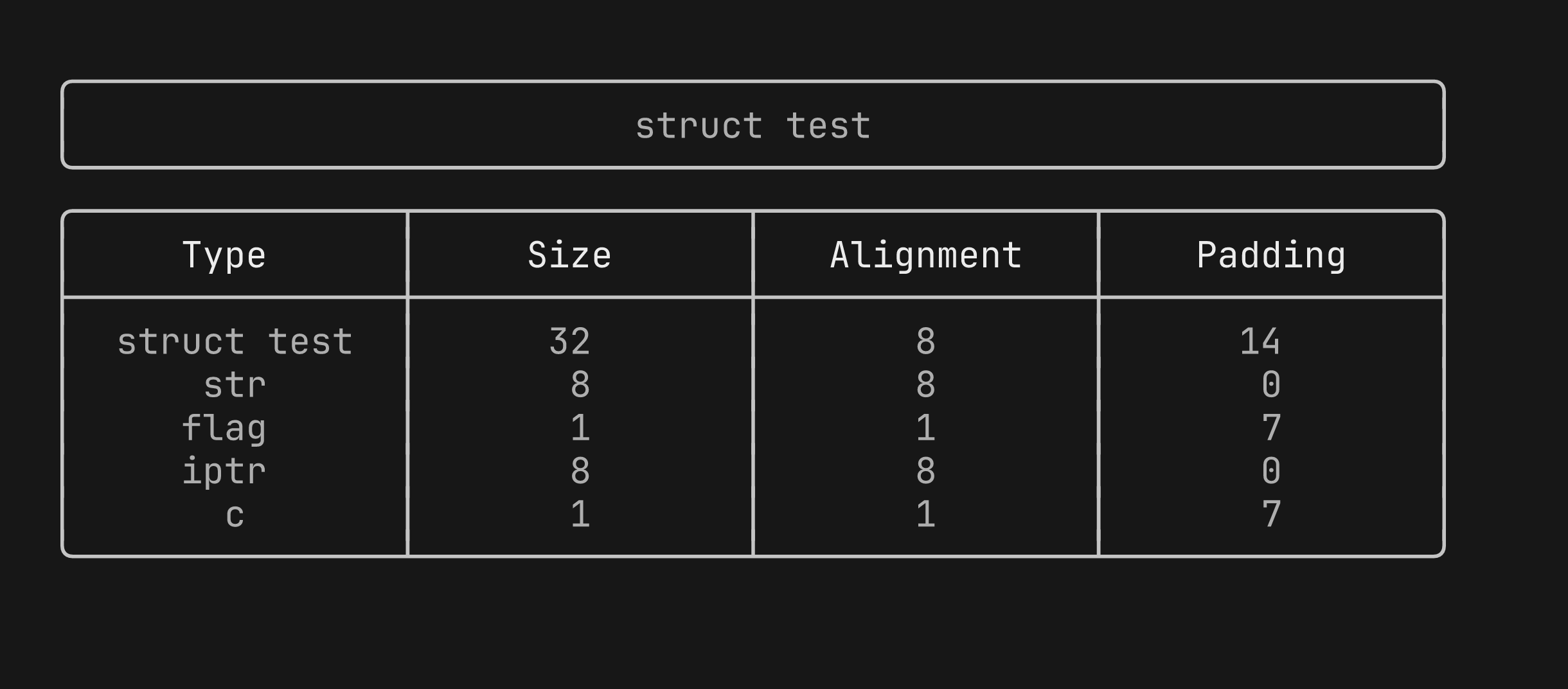Click the 'iptr' field name
1568x689 pixels.
point(224,471)
